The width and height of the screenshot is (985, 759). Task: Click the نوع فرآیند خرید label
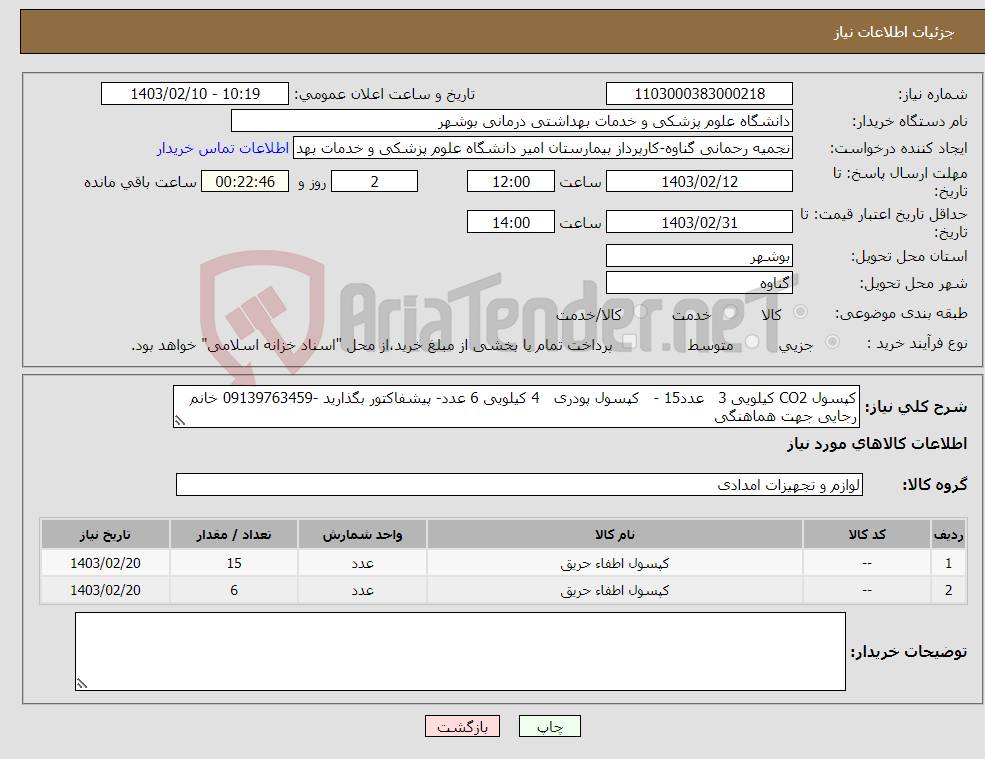(x=917, y=343)
